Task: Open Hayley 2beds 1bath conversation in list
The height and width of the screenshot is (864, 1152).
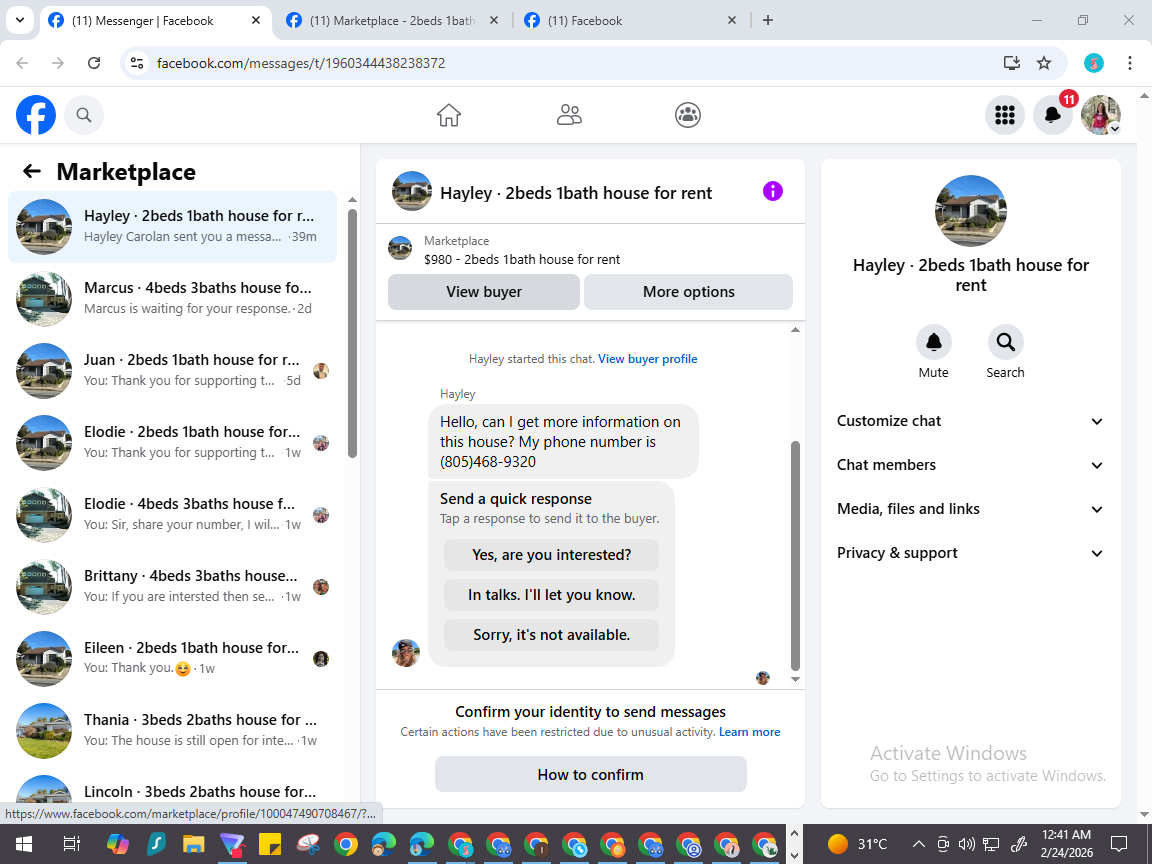Action: click(173, 226)
